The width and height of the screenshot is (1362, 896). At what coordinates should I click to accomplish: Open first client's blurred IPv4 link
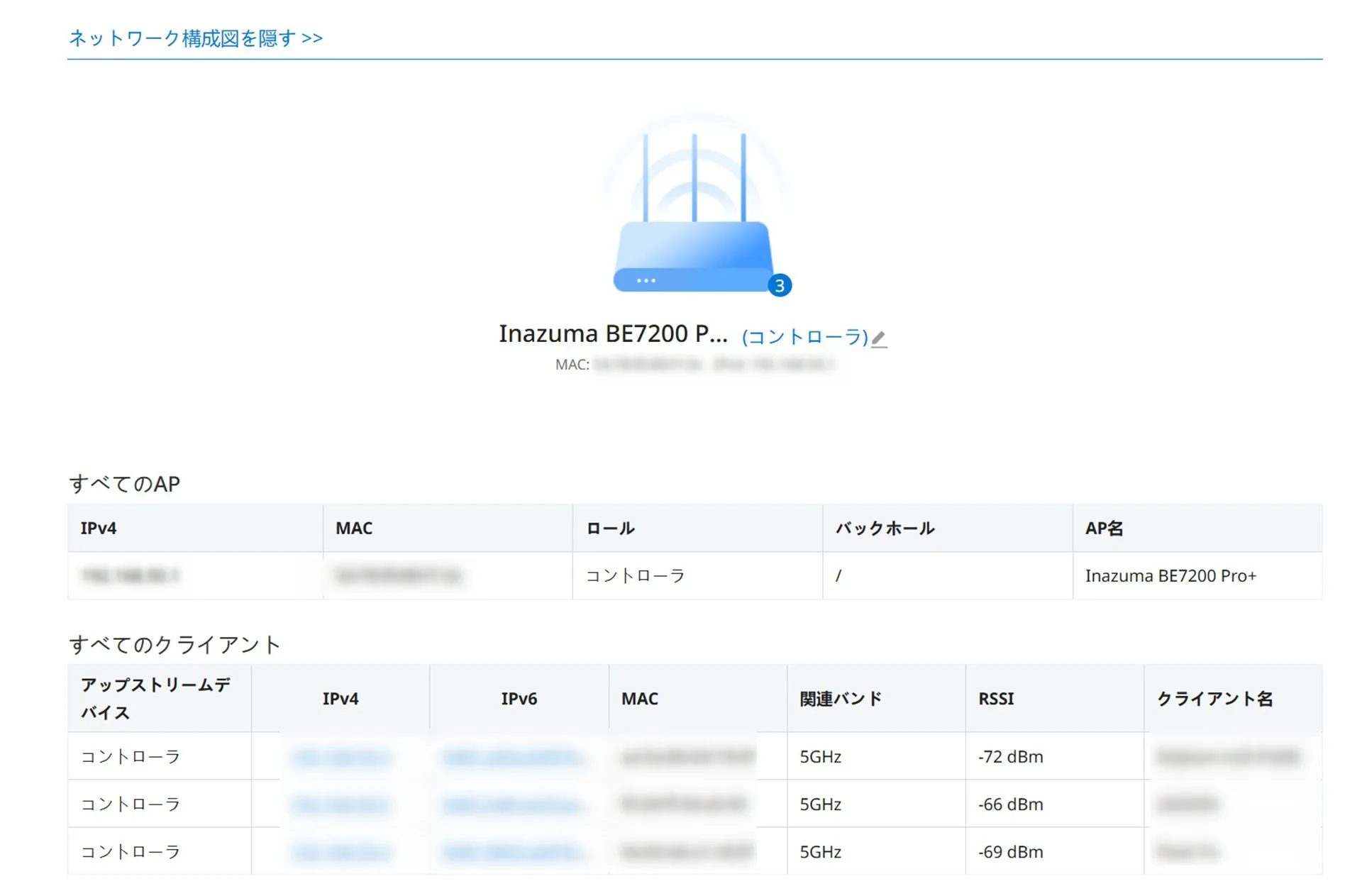click(x=340, y=757)
